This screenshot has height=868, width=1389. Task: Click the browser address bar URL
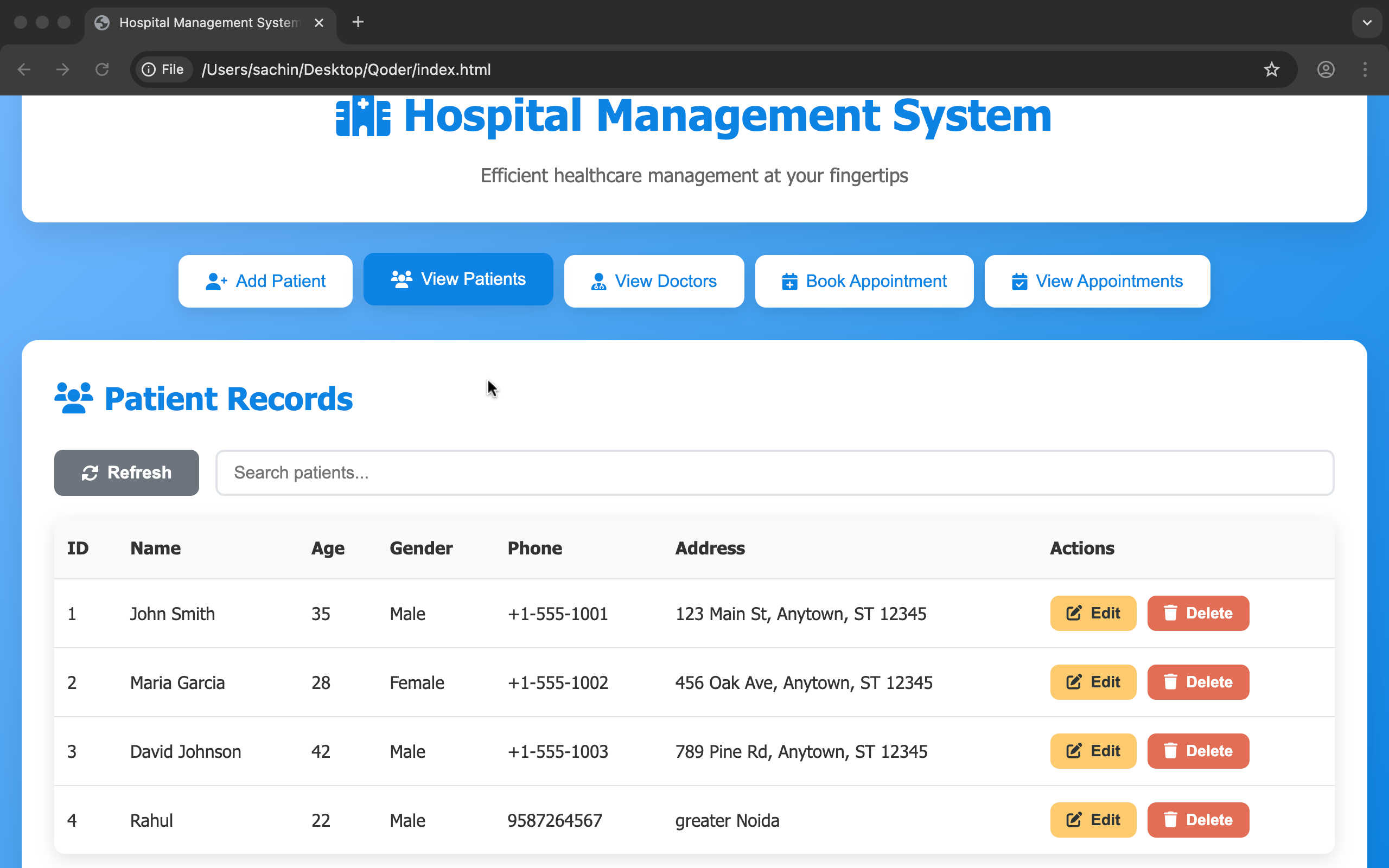click(x=346, y=69)
